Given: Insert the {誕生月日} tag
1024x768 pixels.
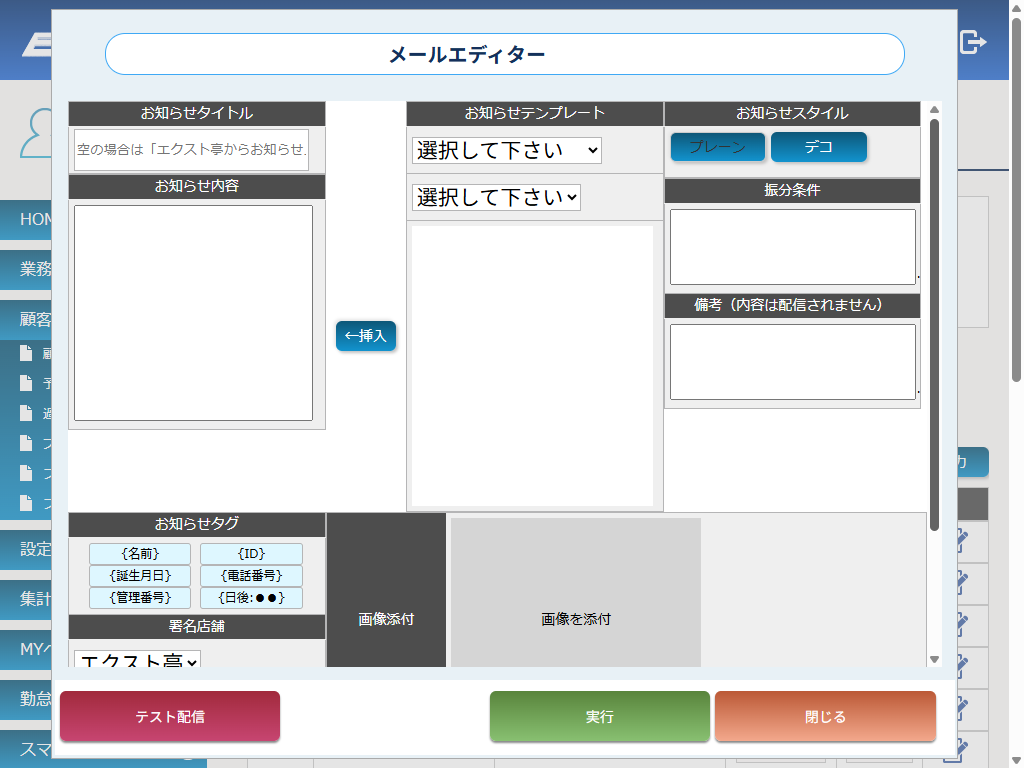Looking at the screenshot, I should [x=140, y=576].
